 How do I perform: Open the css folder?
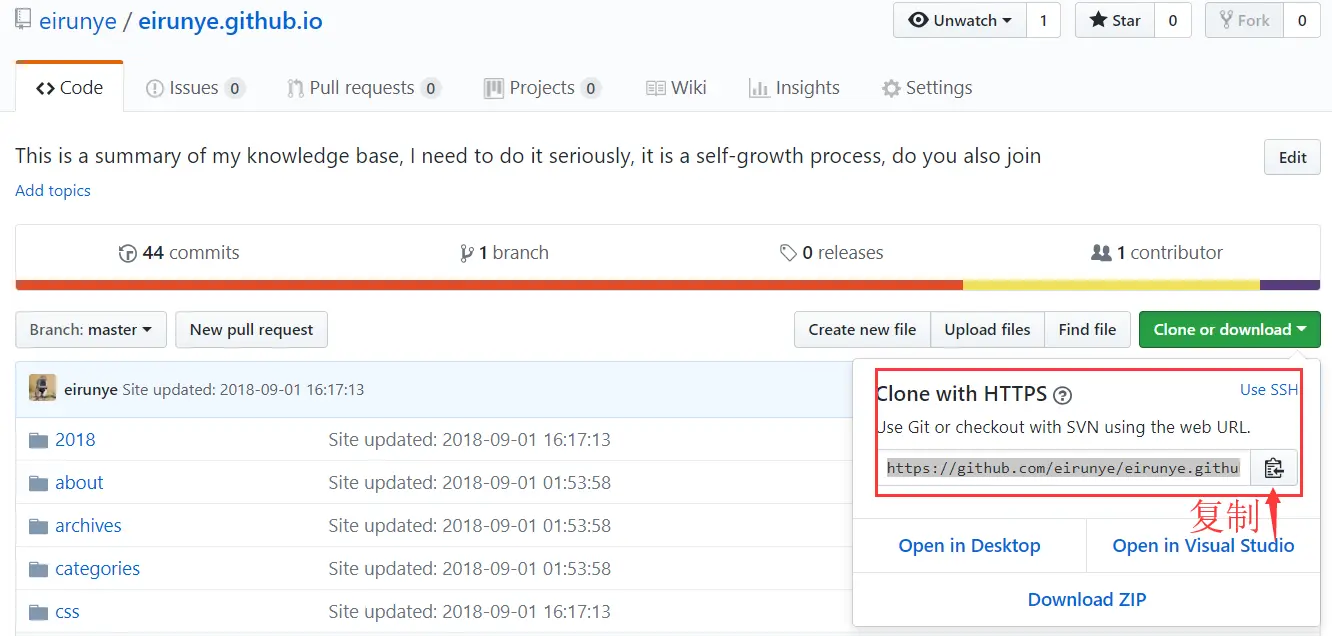[x=67, y=612]
